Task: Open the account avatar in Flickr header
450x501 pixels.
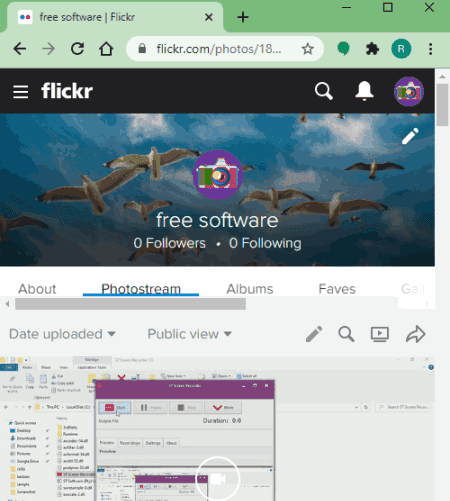Action: (409, 91)
